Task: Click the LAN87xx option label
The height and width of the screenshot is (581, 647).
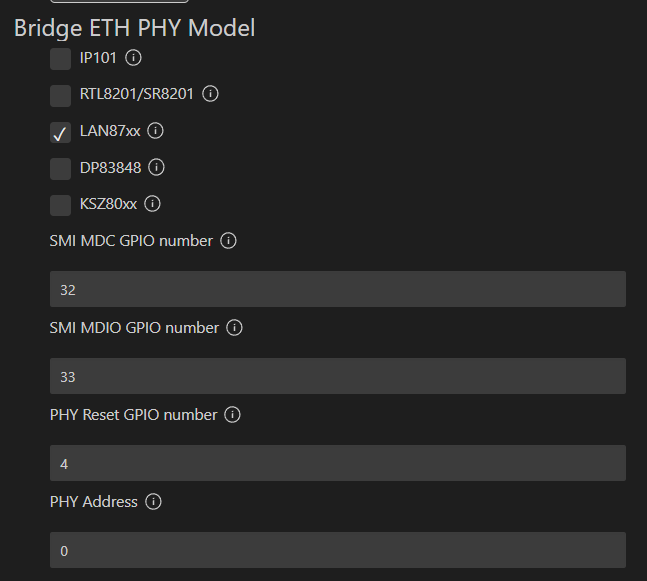Action: pyautogui.click(x=110, y=131)
